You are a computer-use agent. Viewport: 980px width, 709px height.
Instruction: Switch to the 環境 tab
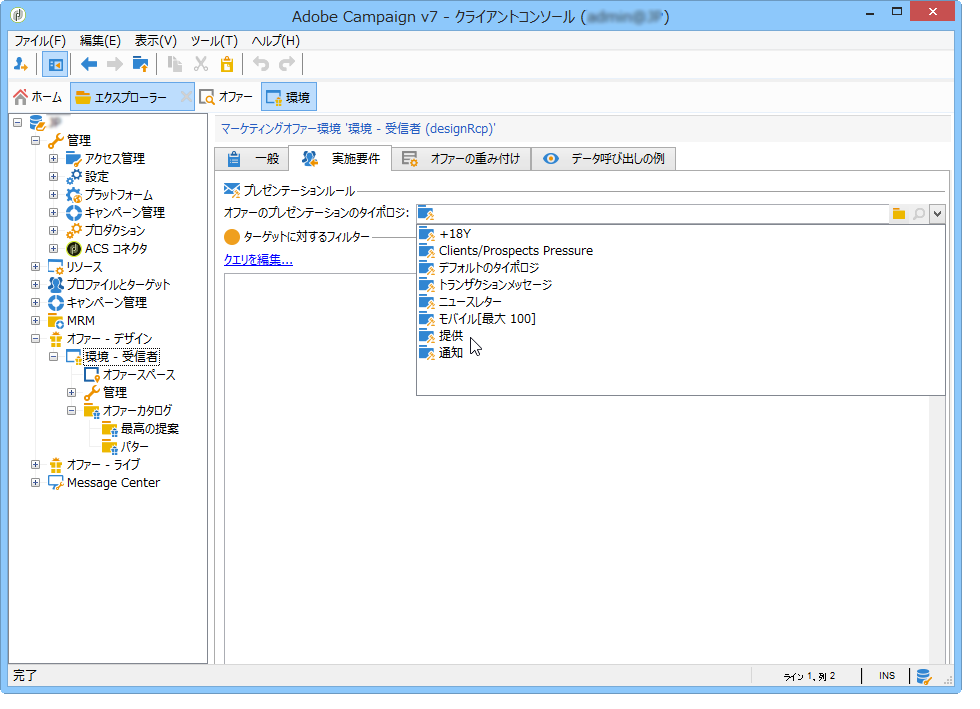point(289,97)
